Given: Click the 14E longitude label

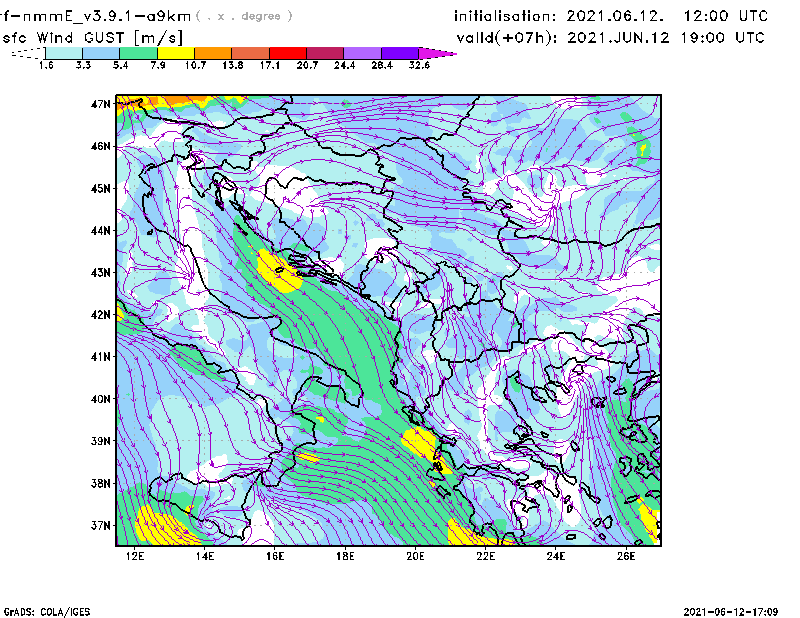Looking at the screenshot, I should (205, 556).
